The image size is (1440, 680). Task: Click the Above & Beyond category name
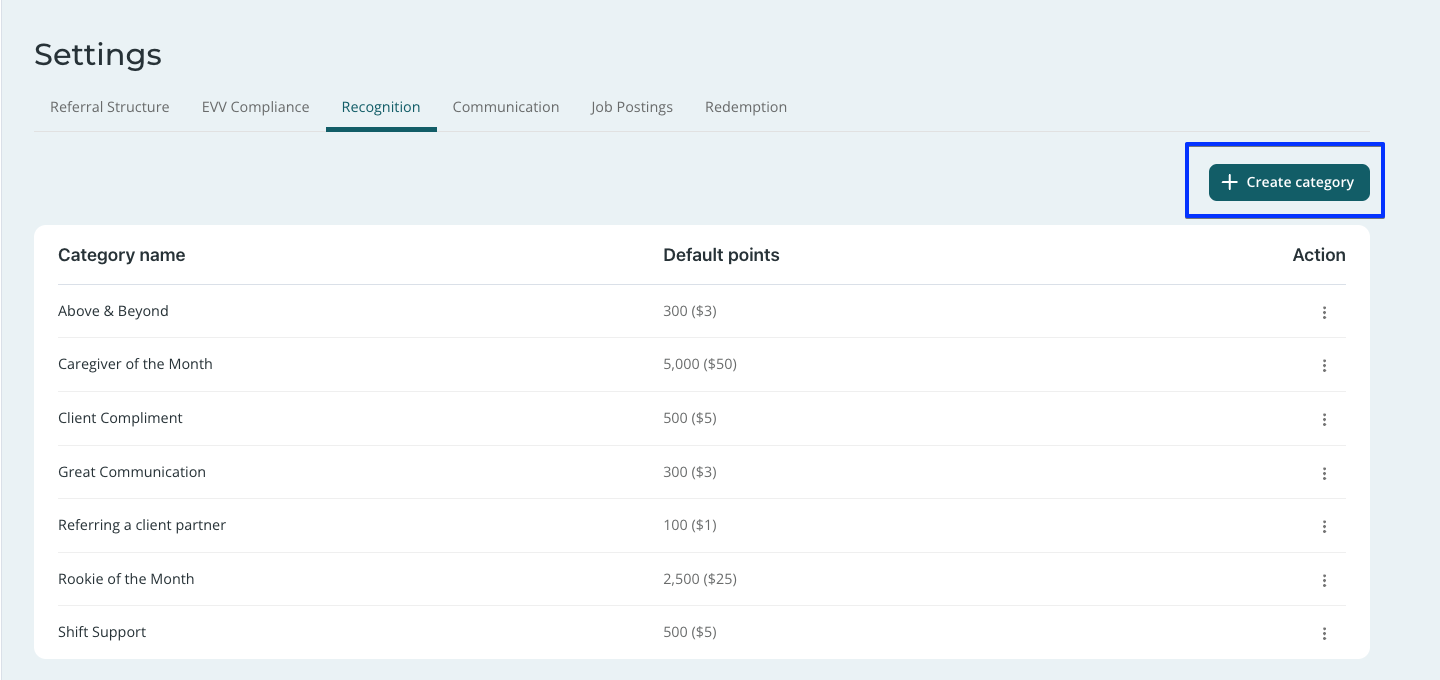(x=113, y=311)
